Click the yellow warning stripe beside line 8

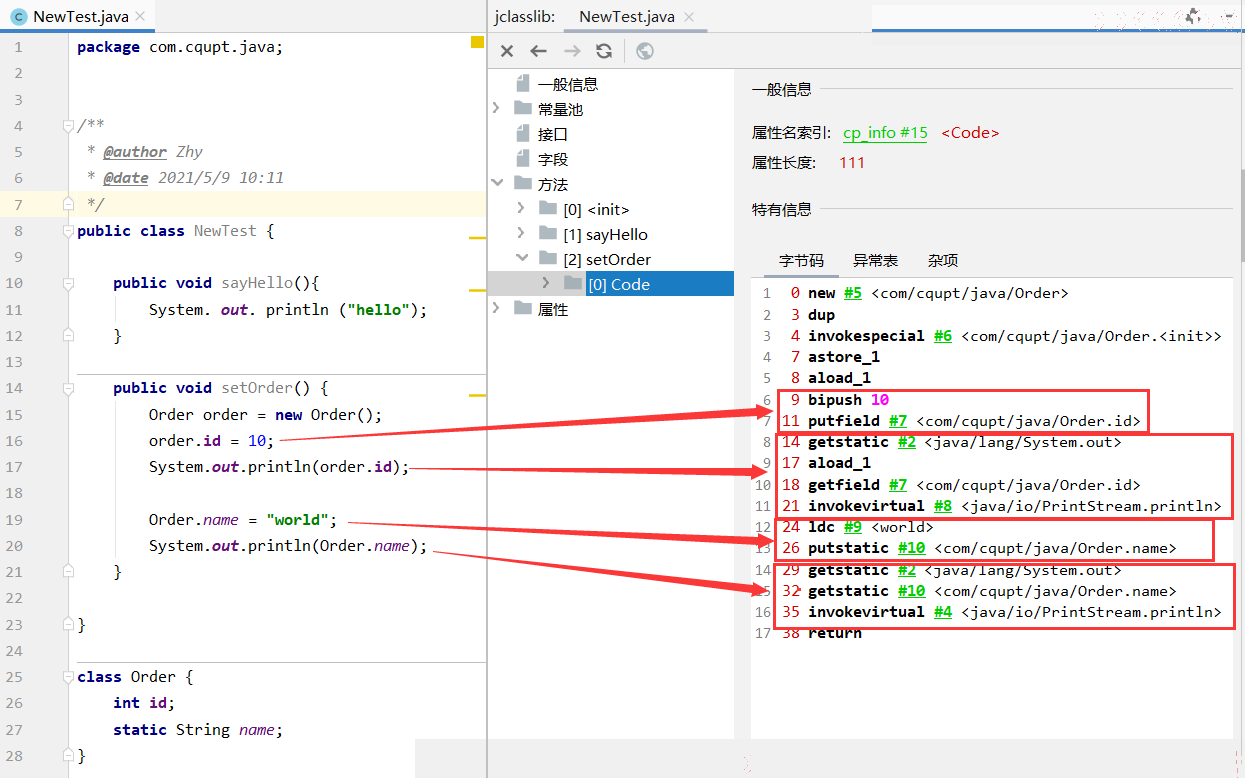click(x=477, y=238)
